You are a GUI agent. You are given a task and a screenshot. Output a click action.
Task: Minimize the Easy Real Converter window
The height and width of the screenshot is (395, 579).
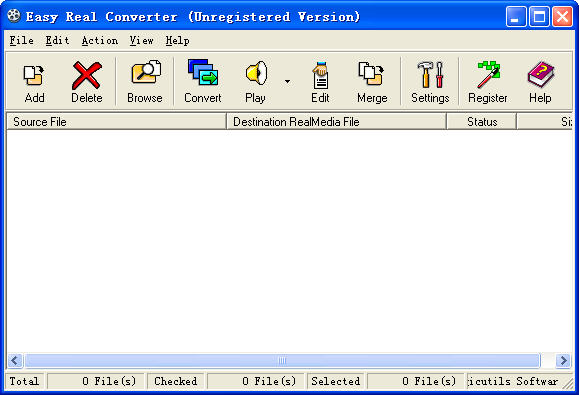coord(516,17)
